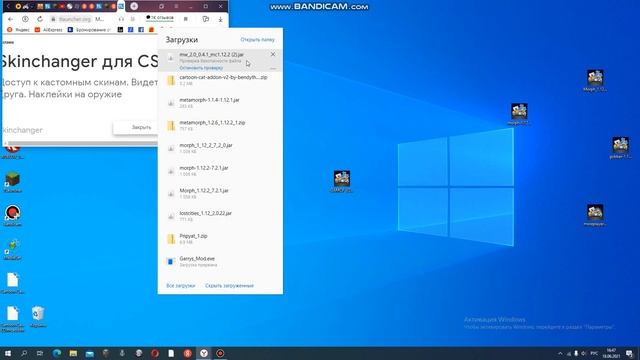Open volume control in system tray
Image resolution: width=640 pixels, height=360 pixels.
click(x=584, y=353)
